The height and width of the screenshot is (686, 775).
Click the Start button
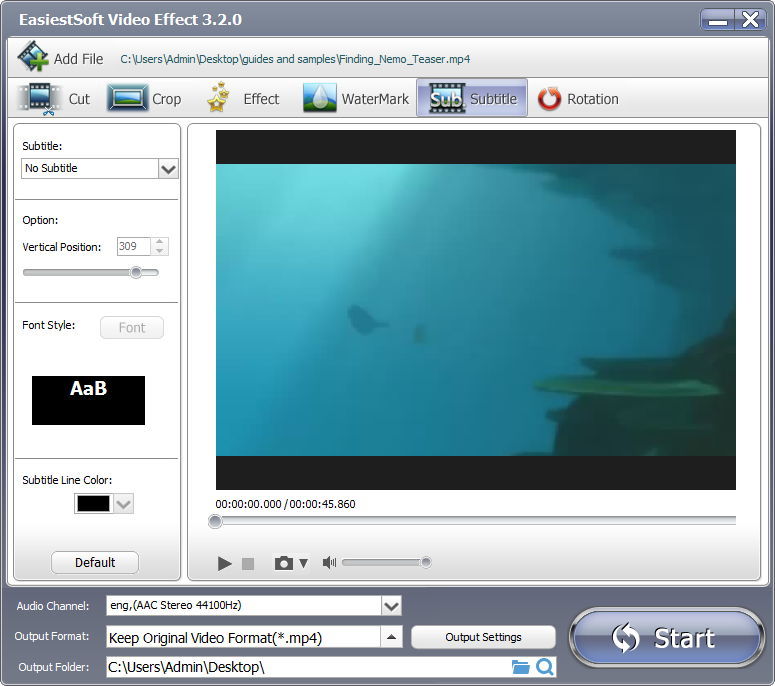tap(667, 638)
